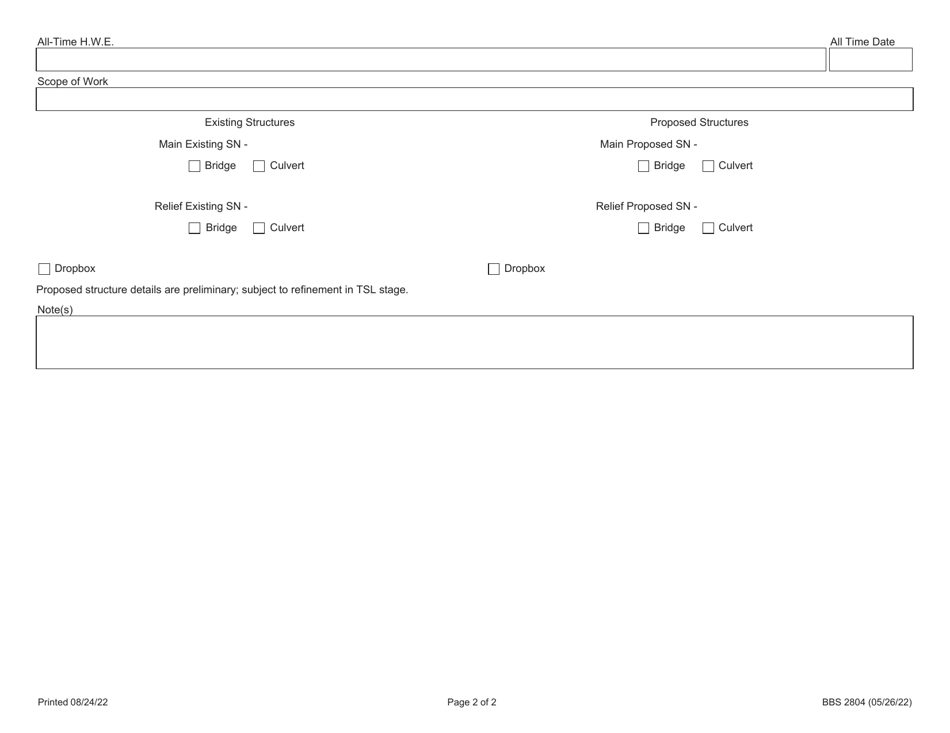This screenshot has width=950, height=733.
Task: Tick Bridge under Relief Existing SN
Action: tap(194, 228)
